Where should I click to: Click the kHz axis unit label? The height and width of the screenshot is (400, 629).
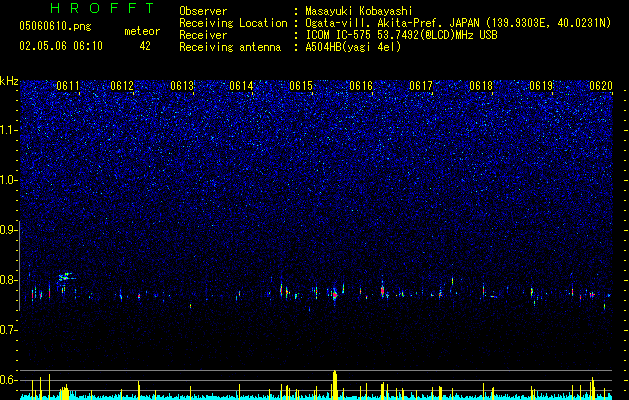click(9, 81)
